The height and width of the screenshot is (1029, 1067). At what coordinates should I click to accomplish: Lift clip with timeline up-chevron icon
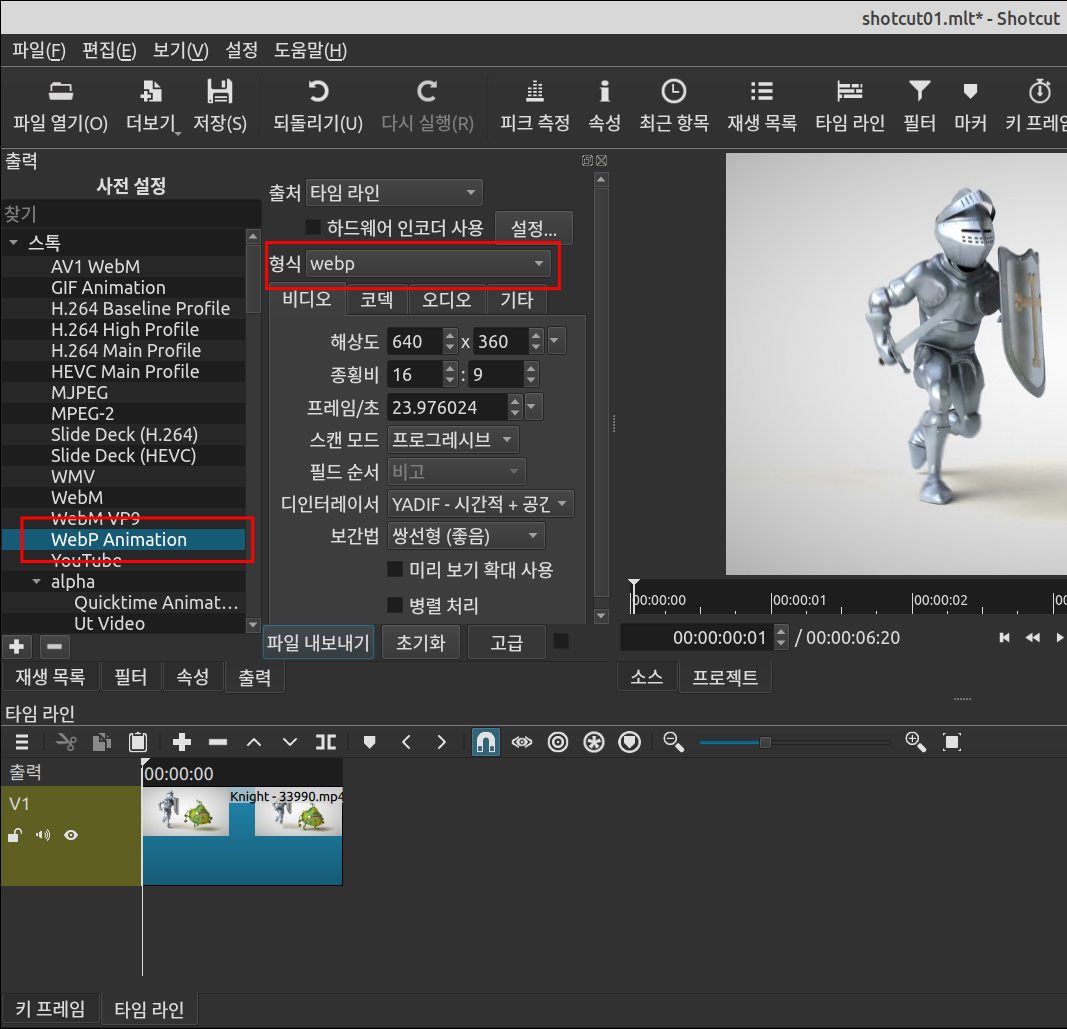point(254,742)
